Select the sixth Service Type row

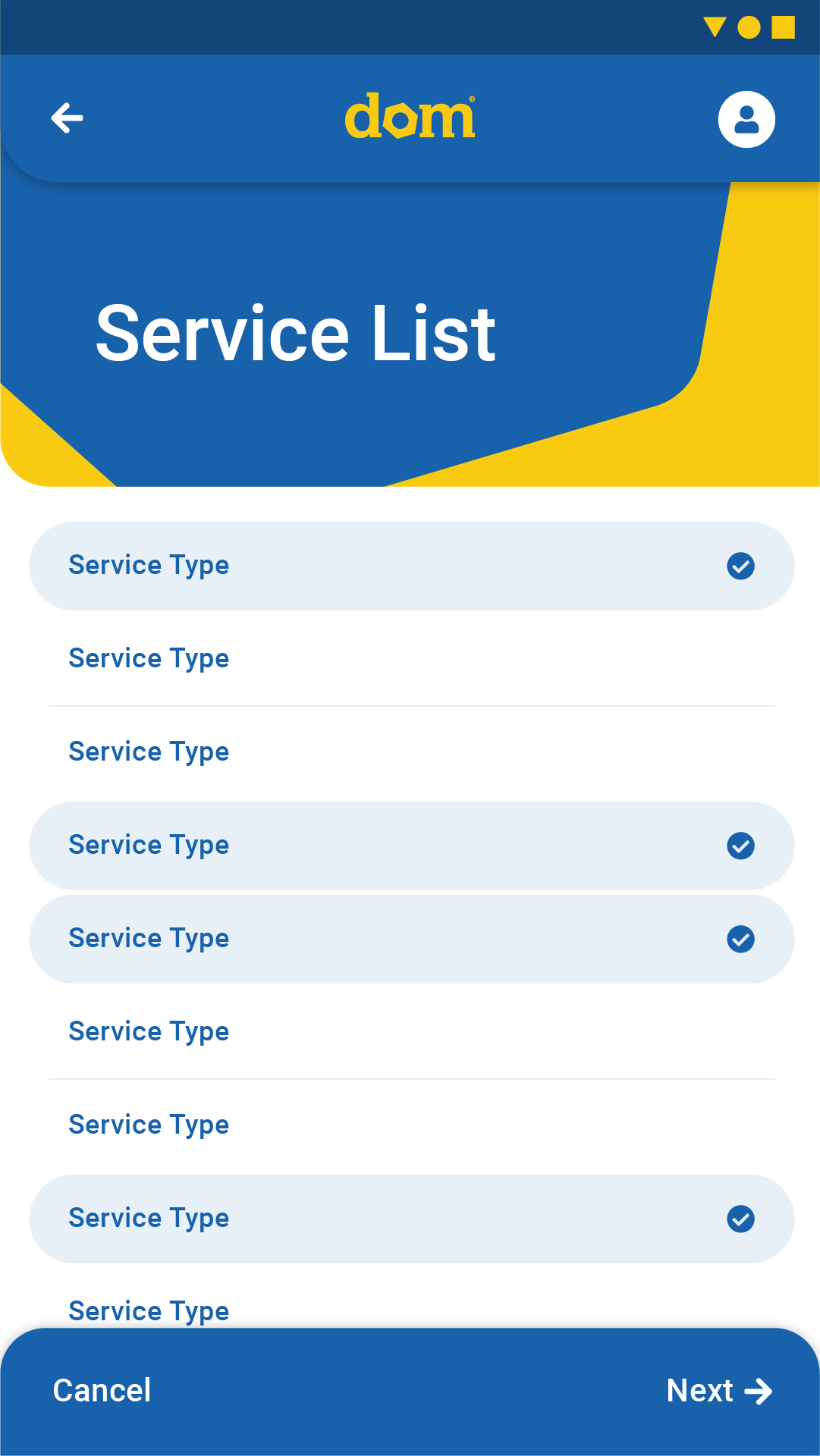pyautogui.click(x=410, y=1031)
